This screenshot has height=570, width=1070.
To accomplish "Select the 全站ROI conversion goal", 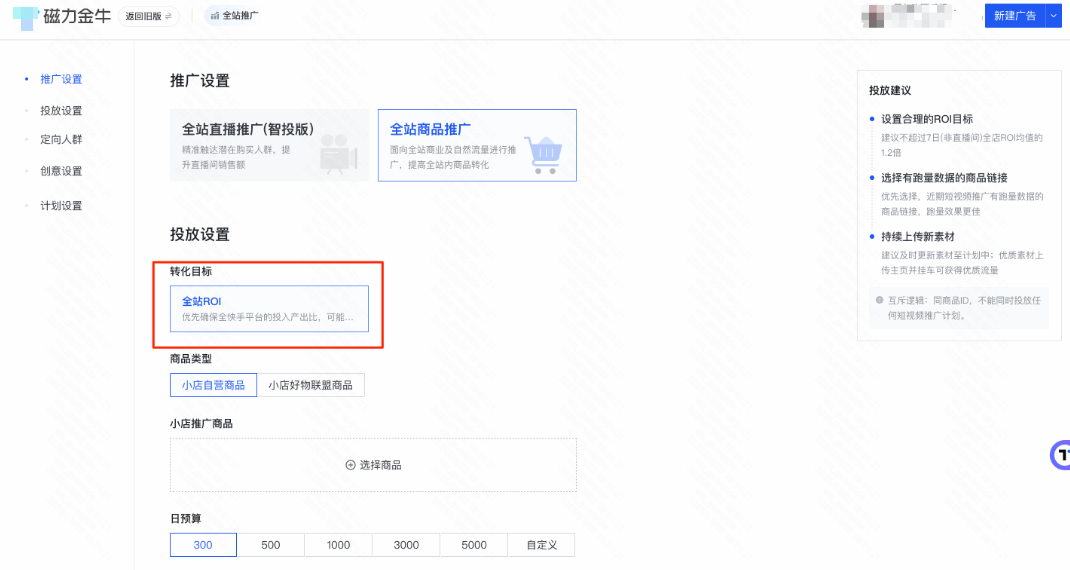I will [269, 309].
